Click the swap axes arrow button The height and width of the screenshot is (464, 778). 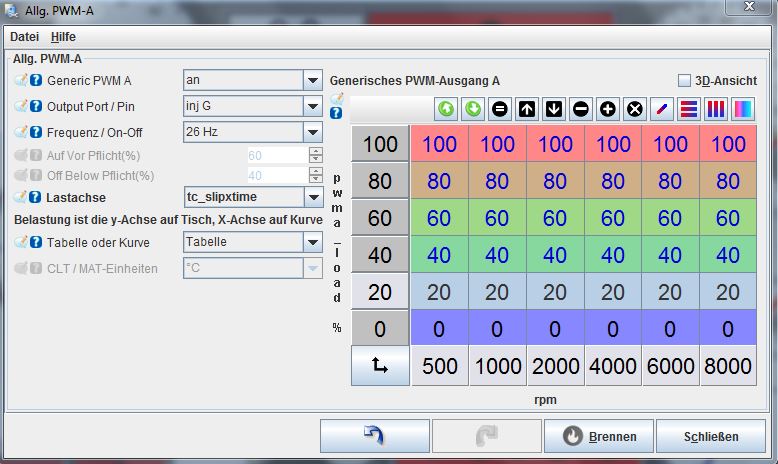coord(380,366)
